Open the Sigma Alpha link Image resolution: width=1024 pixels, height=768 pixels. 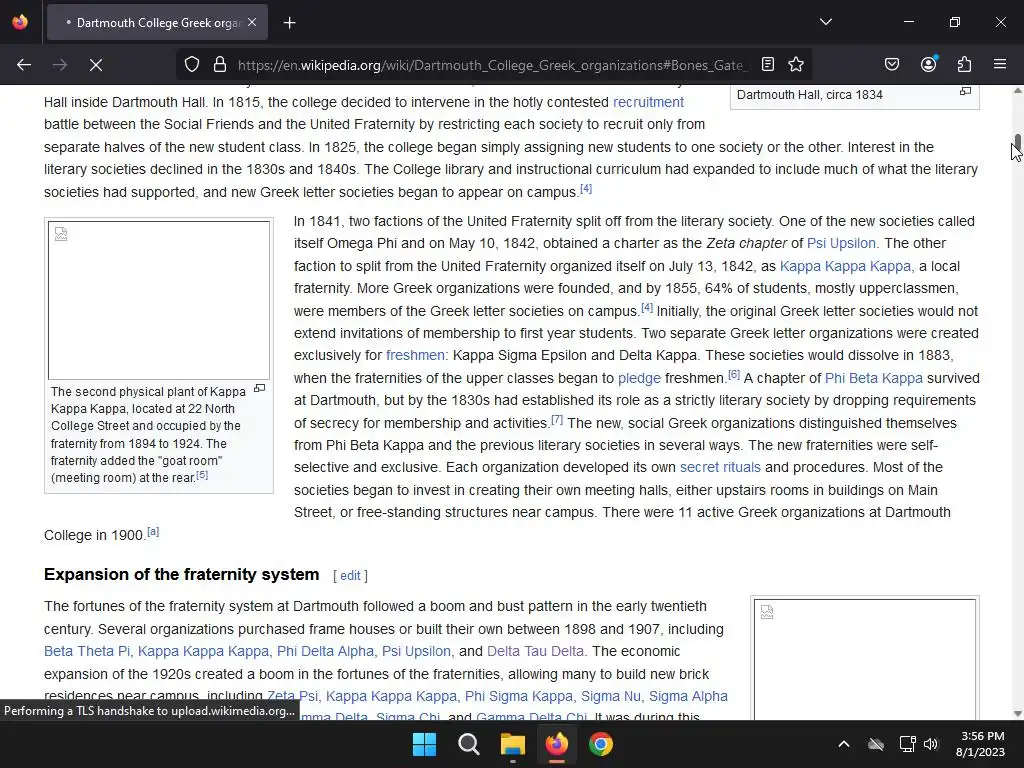click(688, 696)
